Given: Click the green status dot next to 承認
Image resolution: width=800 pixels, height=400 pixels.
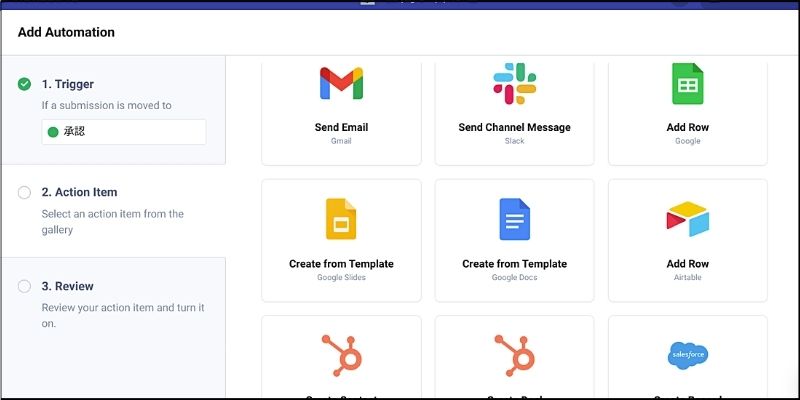Looking at the screenshot, I should click(53, 132).
